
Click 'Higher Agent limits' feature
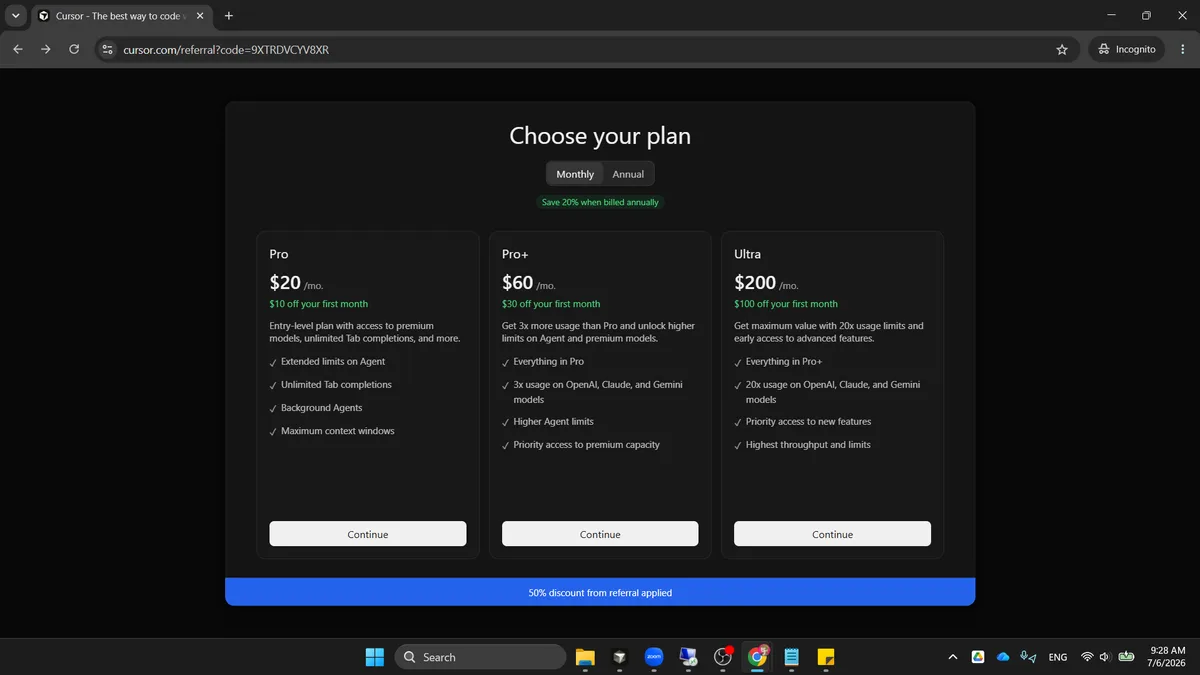[553, 422]
